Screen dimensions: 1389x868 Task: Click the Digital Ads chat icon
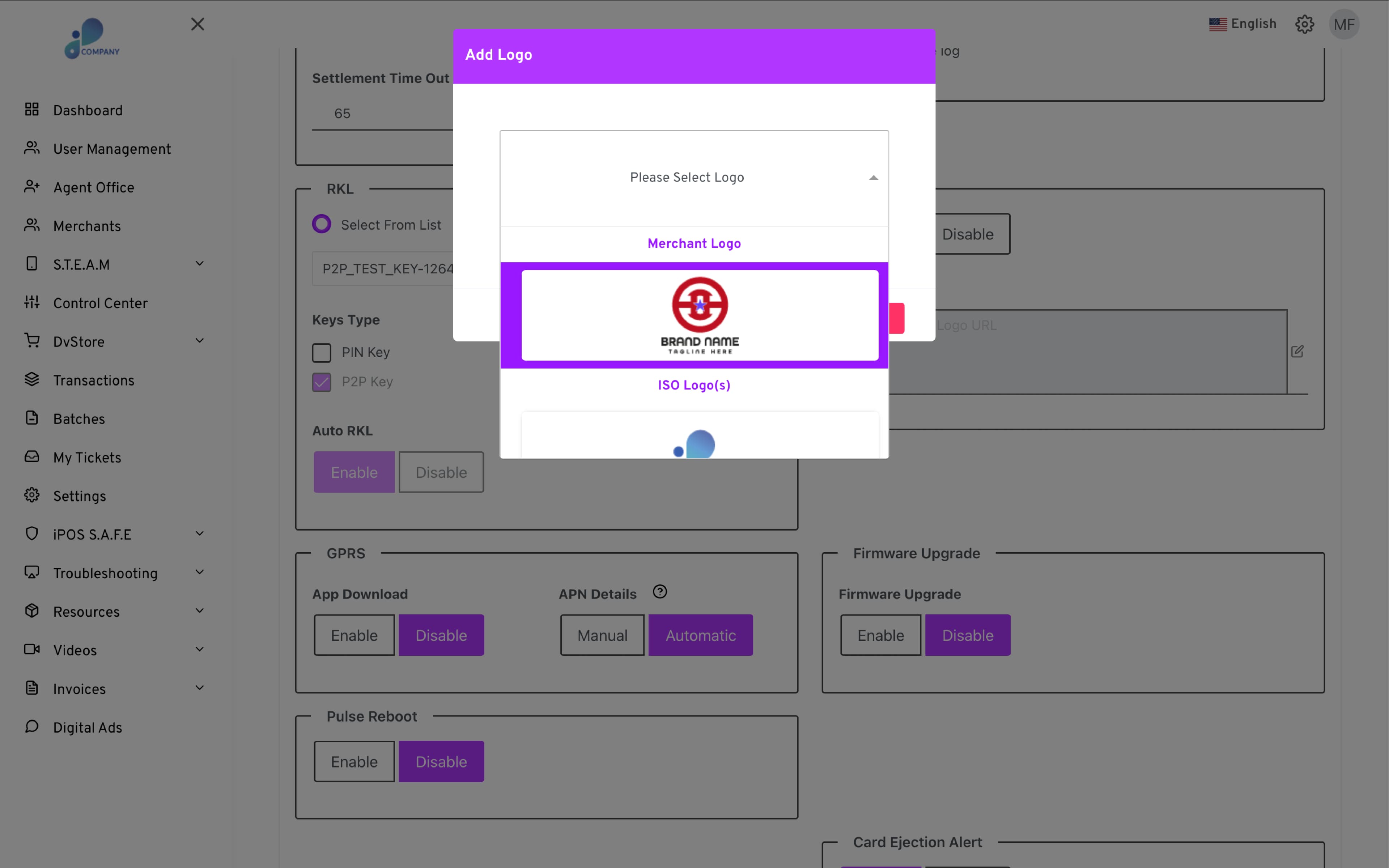tap(31, 727)
